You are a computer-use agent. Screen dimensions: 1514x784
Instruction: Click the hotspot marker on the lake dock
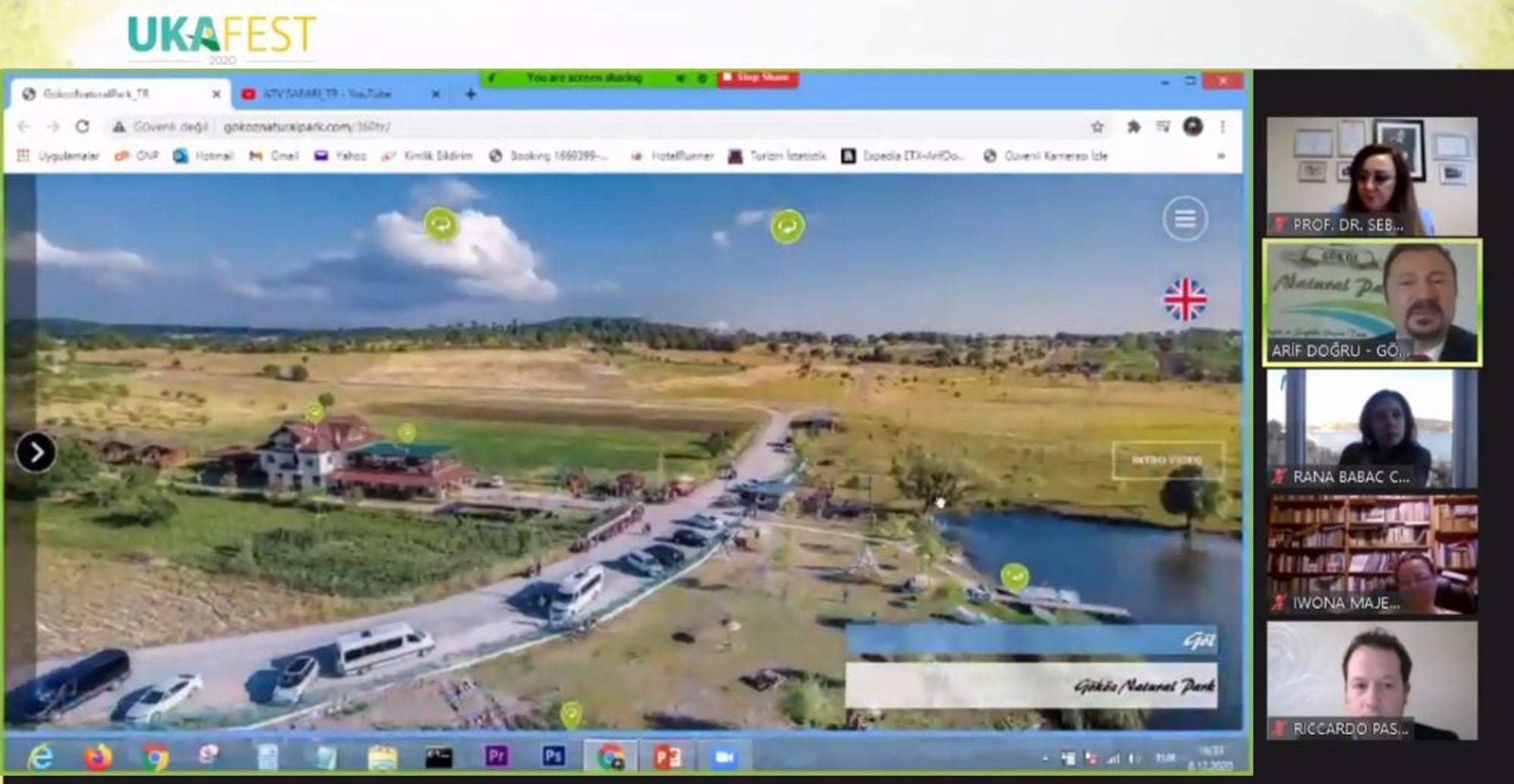(1015, 576)
